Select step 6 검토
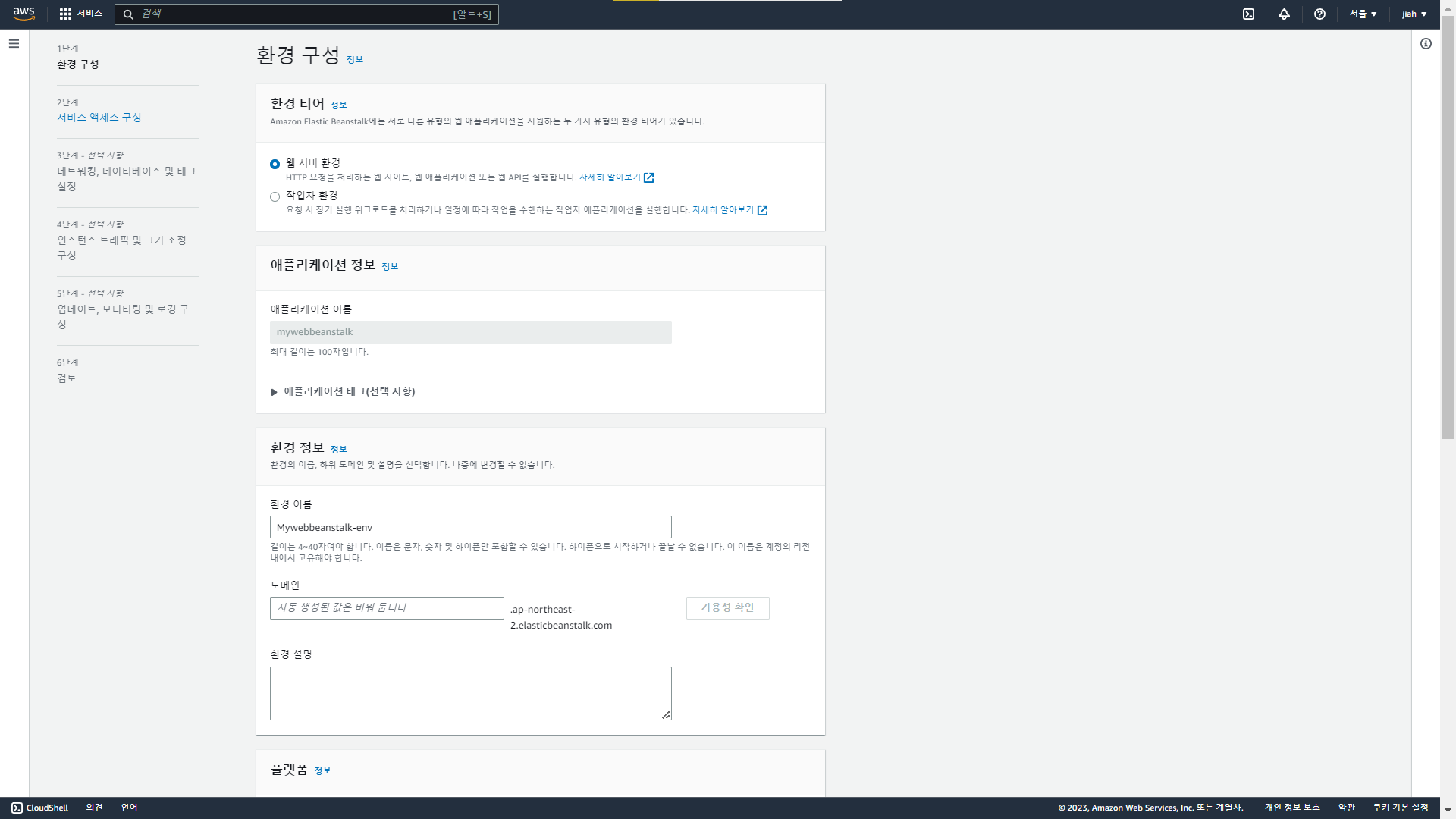 67,378
